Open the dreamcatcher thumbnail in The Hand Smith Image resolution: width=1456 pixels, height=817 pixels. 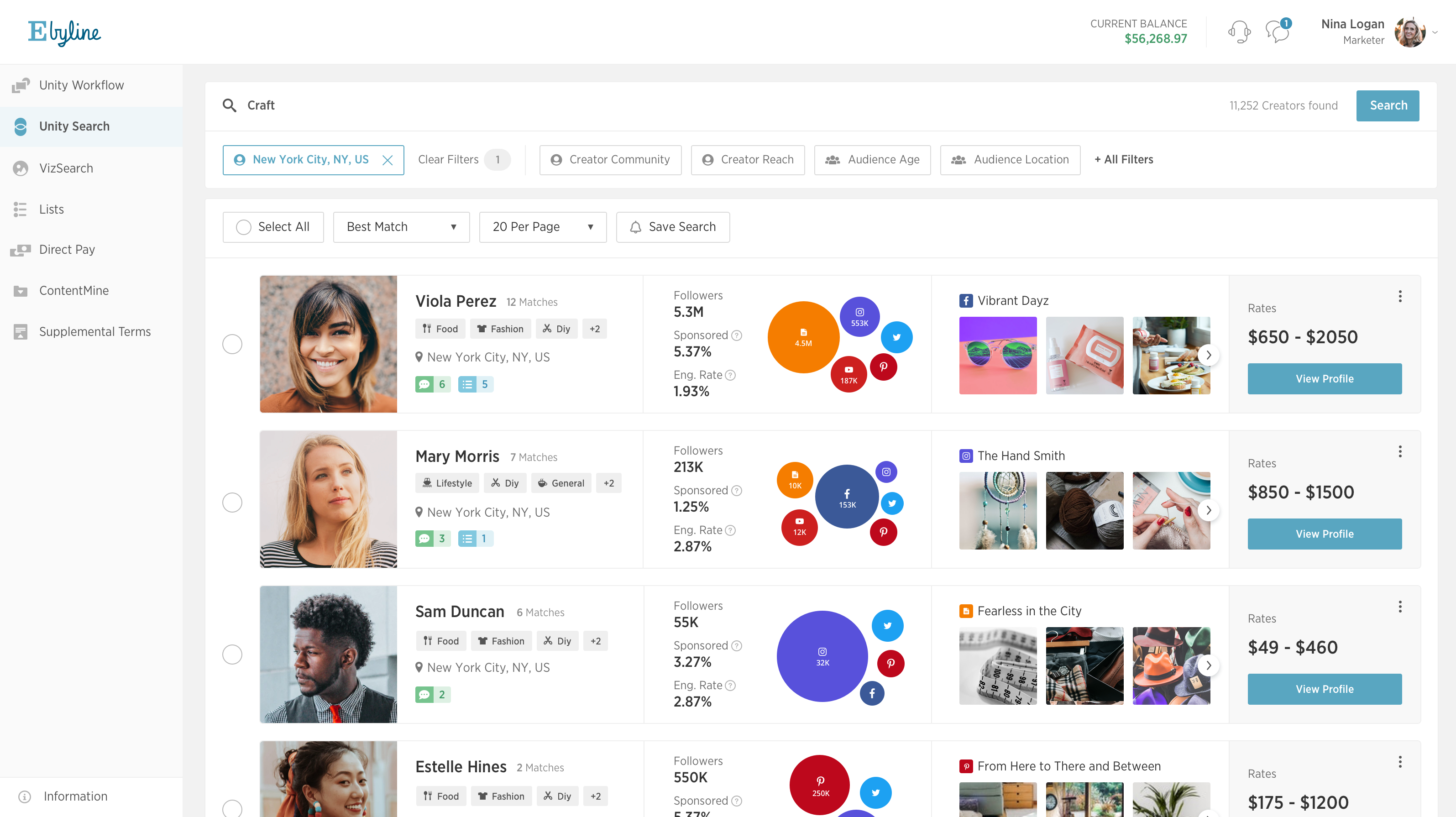(998, 511)
